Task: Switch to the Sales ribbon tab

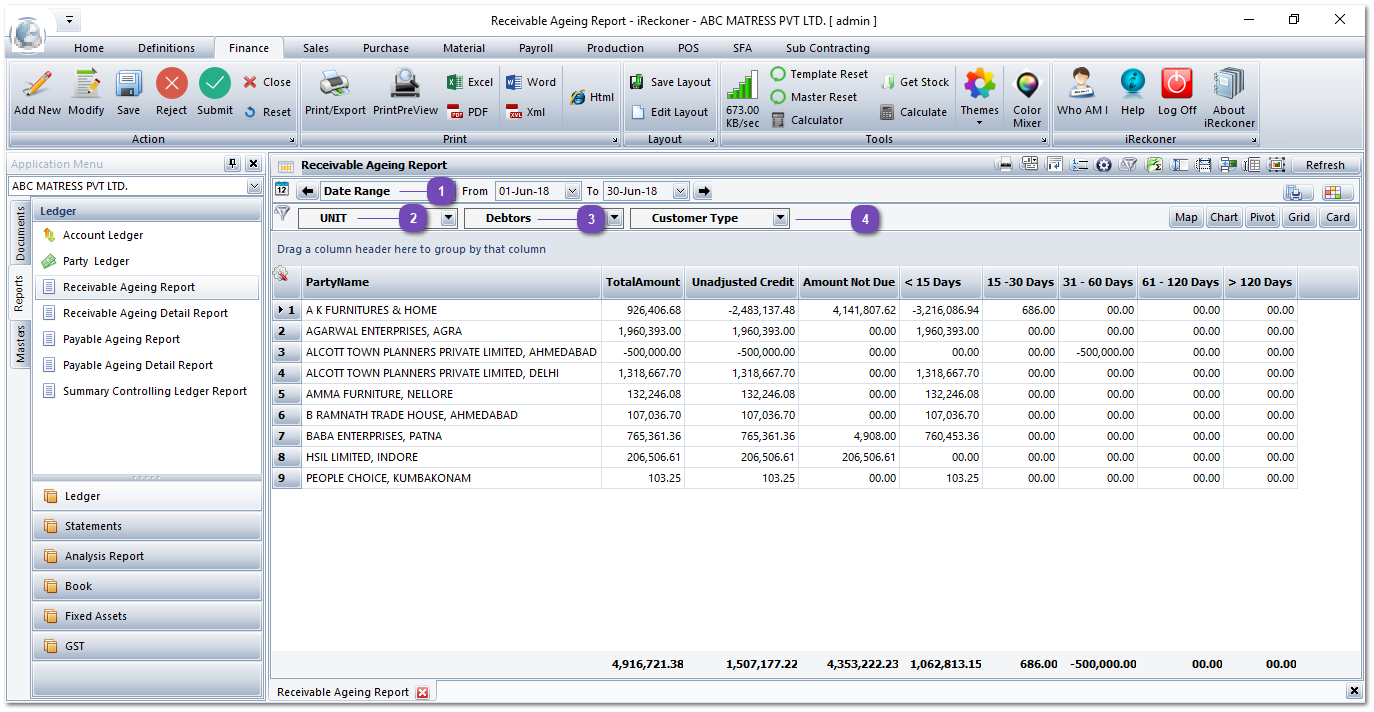Action: coord(314,47)
